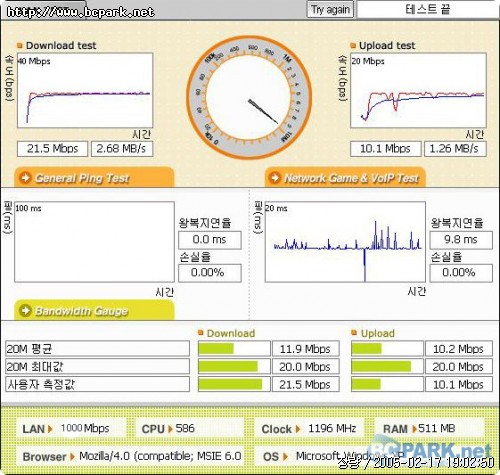Click the 20M 평균 row label
Viewport: 500px width, 475px height.
(97, 349)
